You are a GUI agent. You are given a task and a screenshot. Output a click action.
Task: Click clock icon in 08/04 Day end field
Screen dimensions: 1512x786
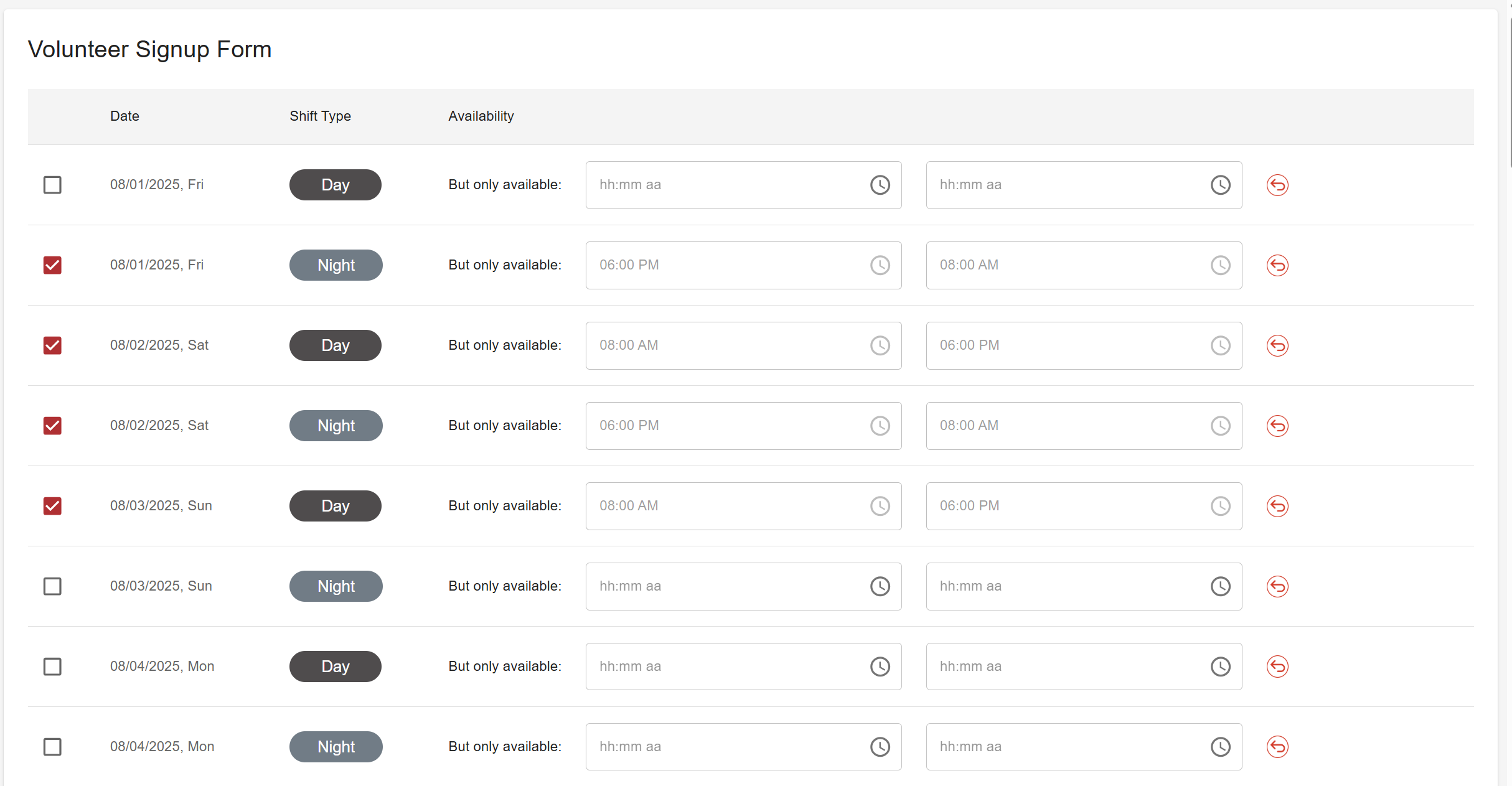1220,667
